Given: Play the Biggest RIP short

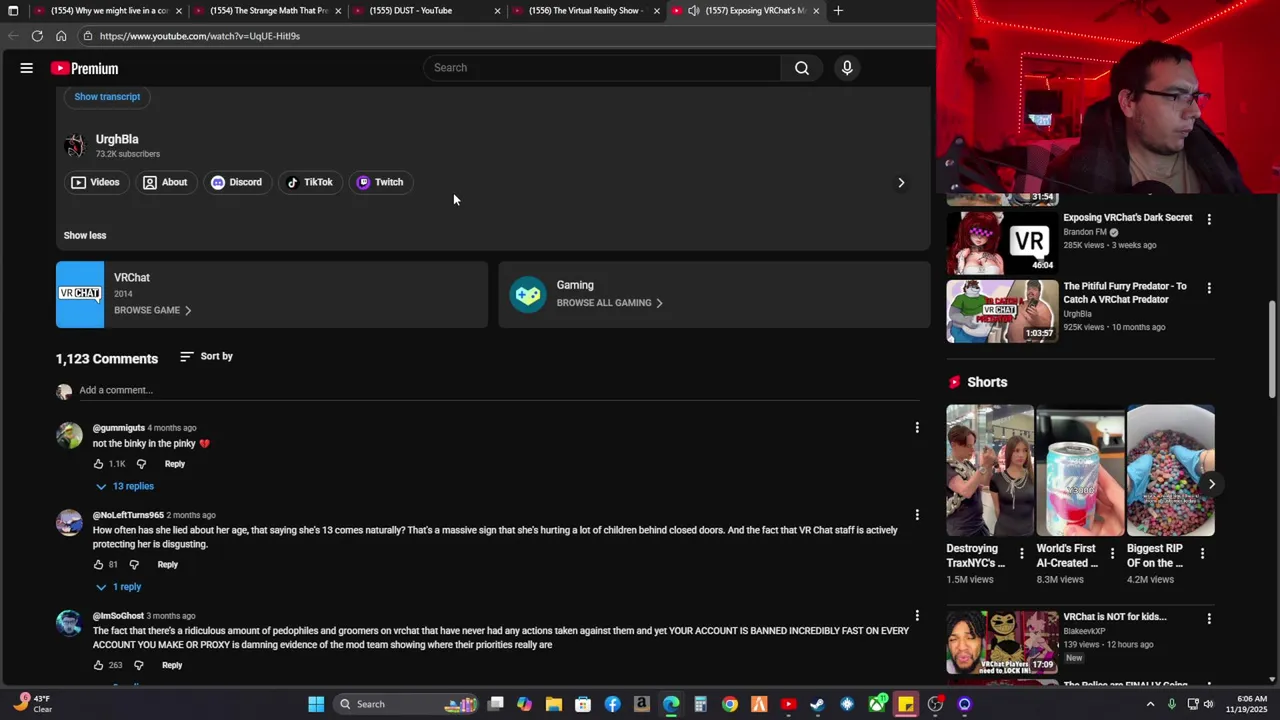Looking at the screenshot, I should 1170,471.
